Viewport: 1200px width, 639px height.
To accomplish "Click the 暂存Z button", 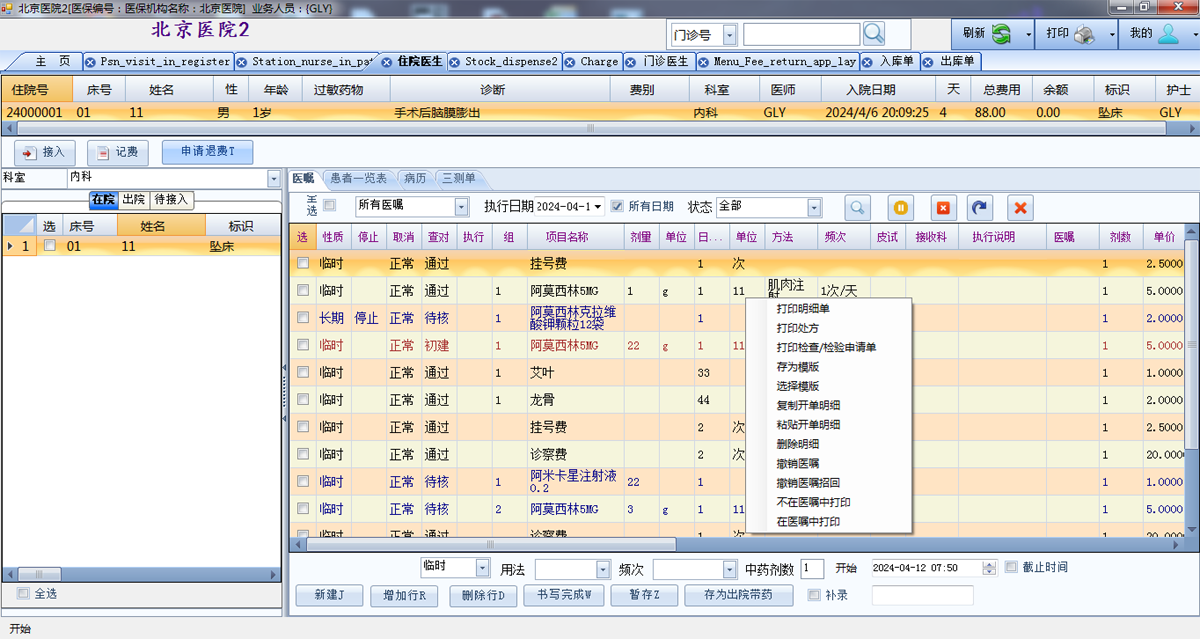I will point(644,596).
